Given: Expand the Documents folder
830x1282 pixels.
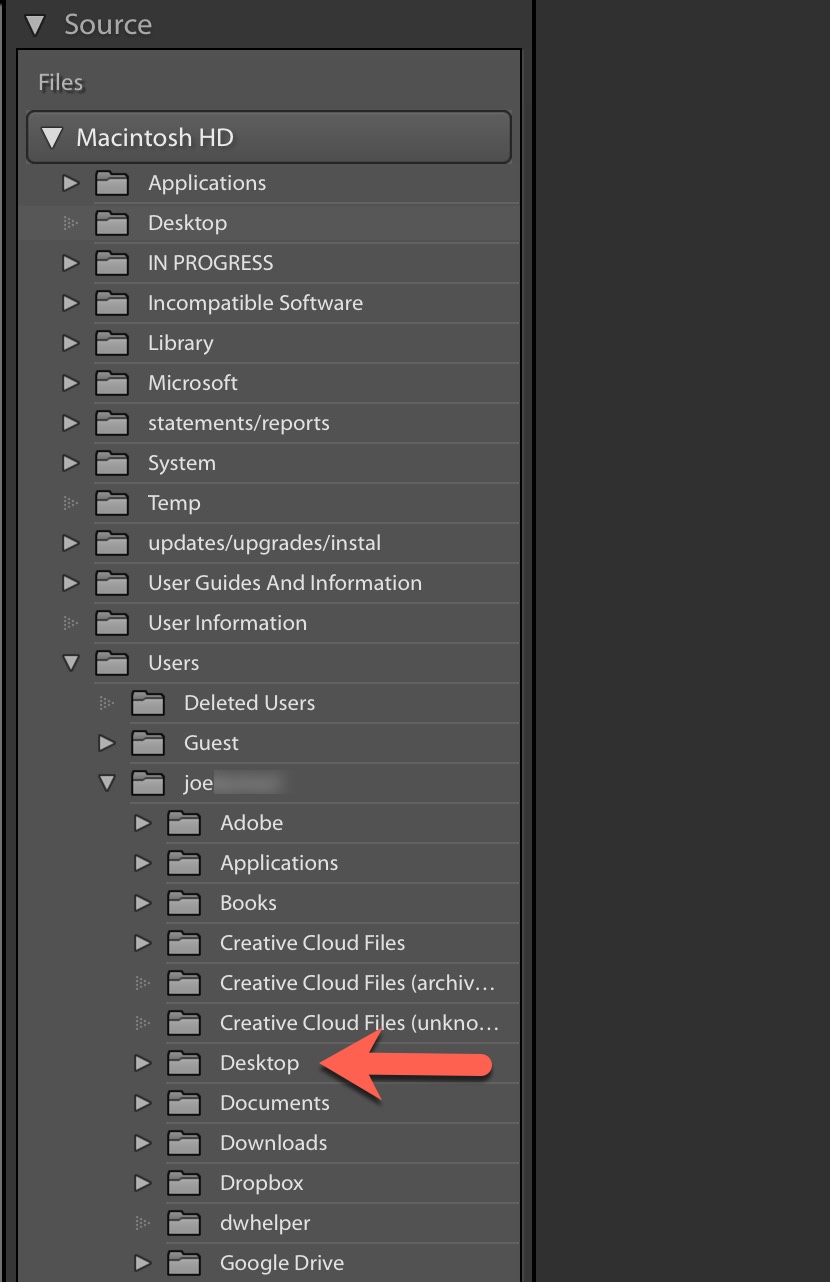Looking at the screenshot, I should (x=142, y=1103).
